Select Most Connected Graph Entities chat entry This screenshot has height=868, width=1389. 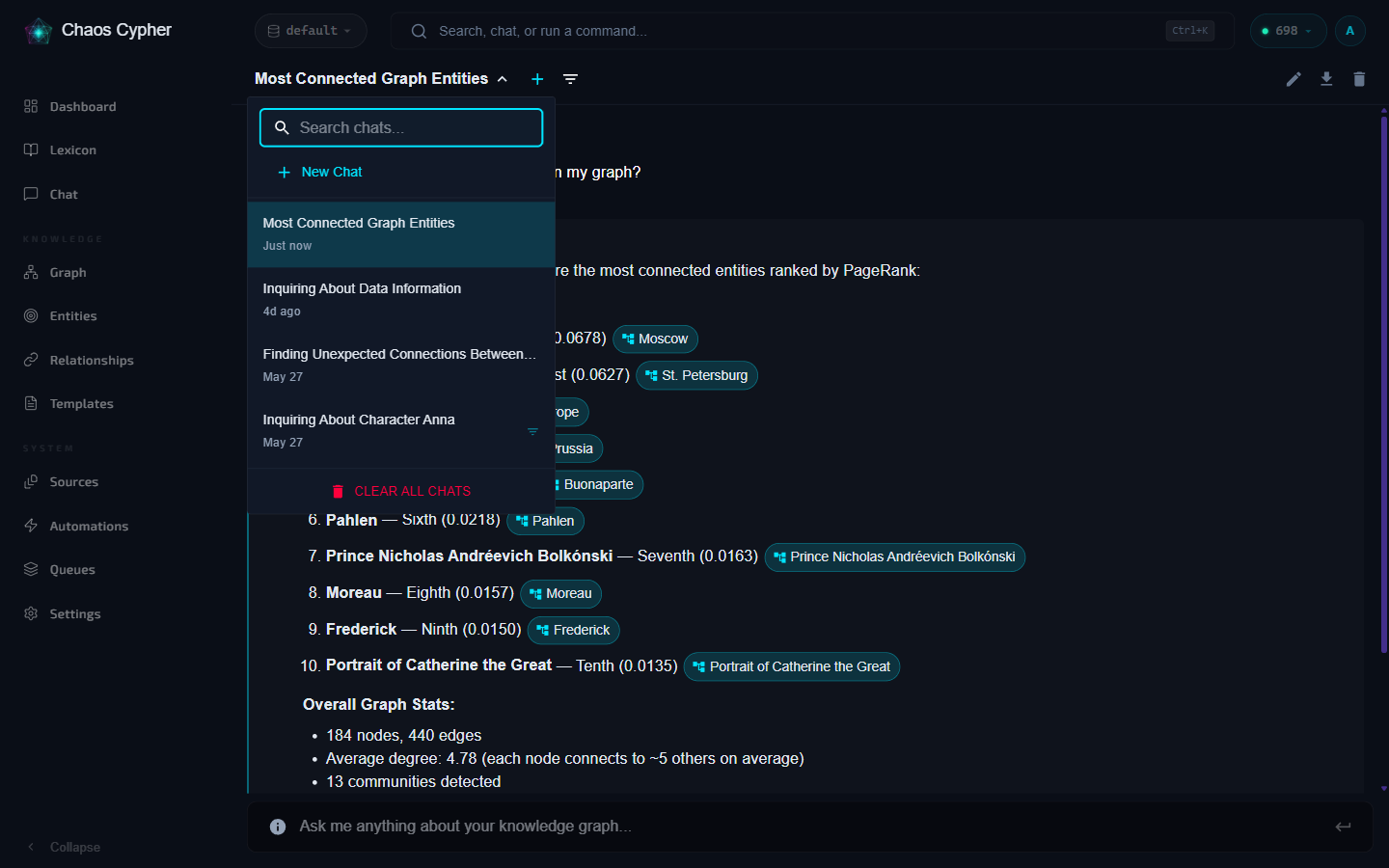point(401,234)
